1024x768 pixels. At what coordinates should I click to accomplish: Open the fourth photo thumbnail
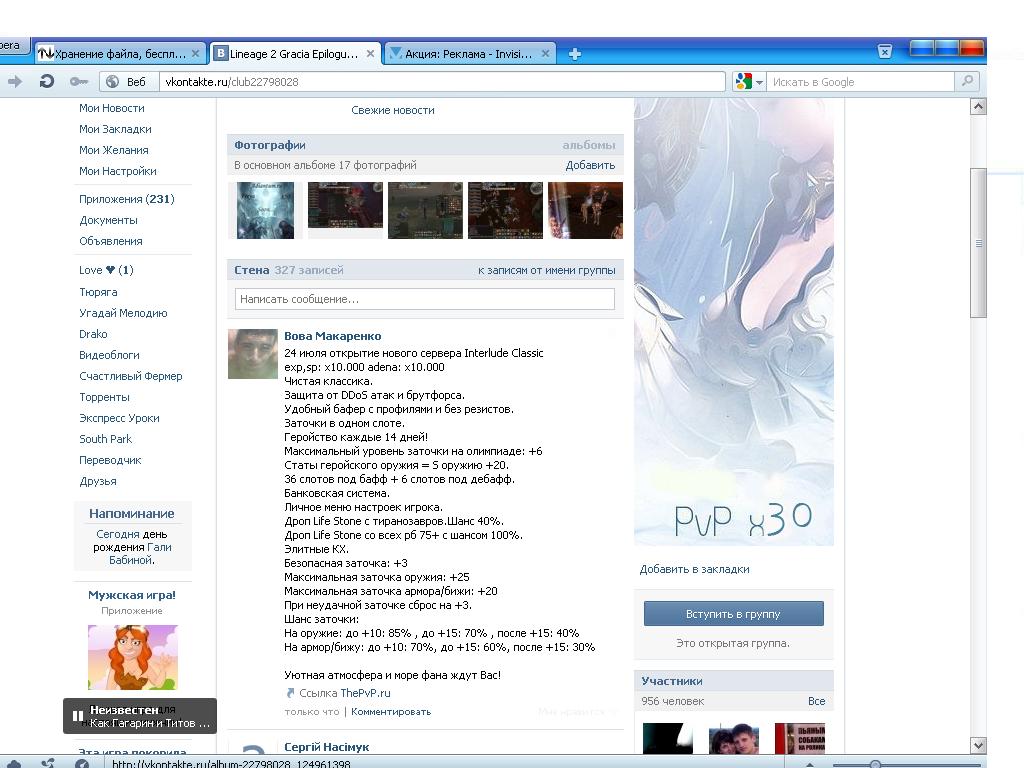tap(505, 210)
